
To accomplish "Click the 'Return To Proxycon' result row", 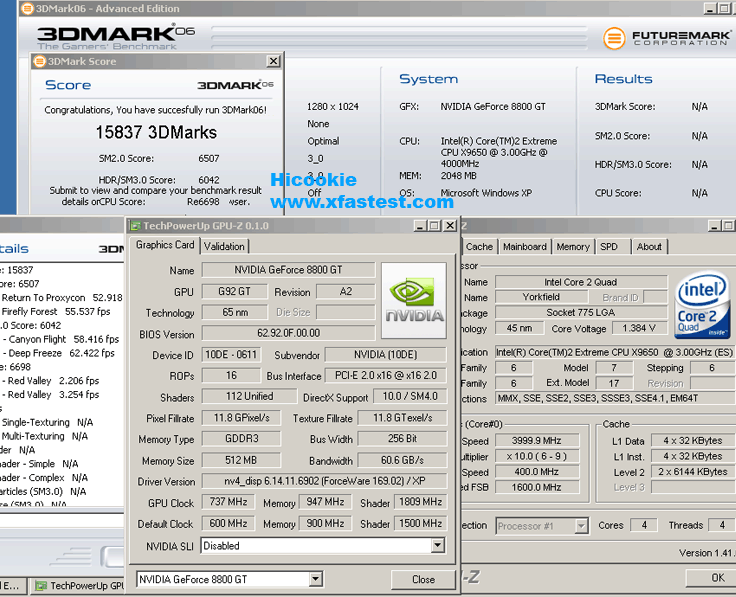I will pos(61,298).
